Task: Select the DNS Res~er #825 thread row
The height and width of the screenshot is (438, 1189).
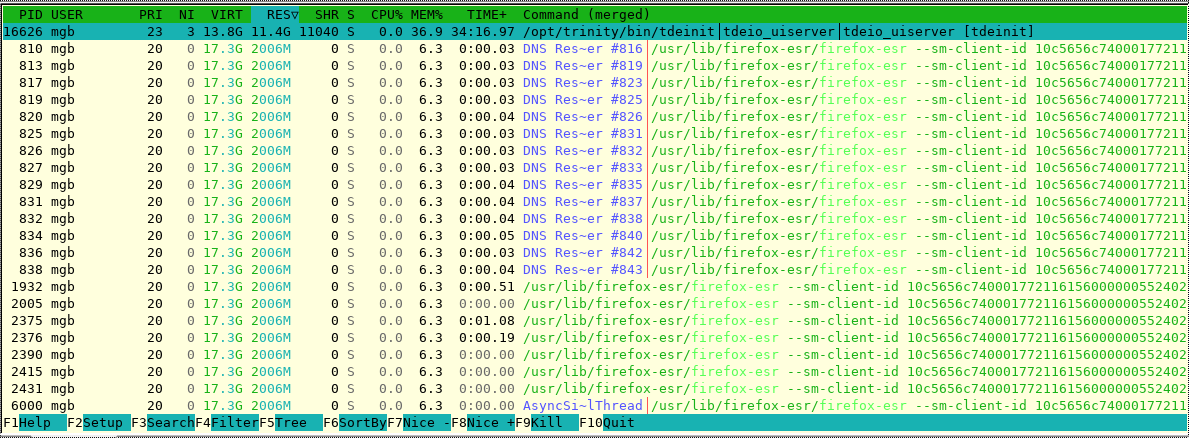Action: (x=594, y=101)
